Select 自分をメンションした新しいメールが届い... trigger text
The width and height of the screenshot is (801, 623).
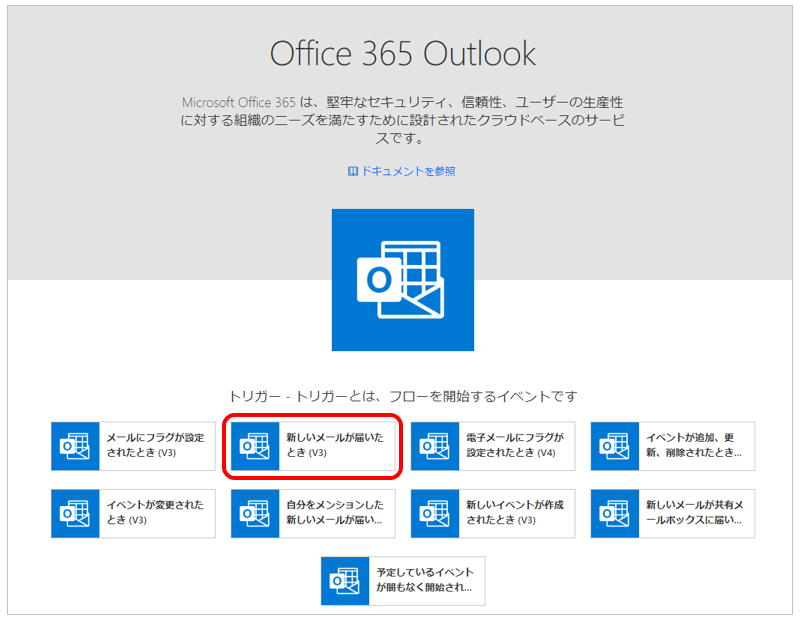(335, 512)
